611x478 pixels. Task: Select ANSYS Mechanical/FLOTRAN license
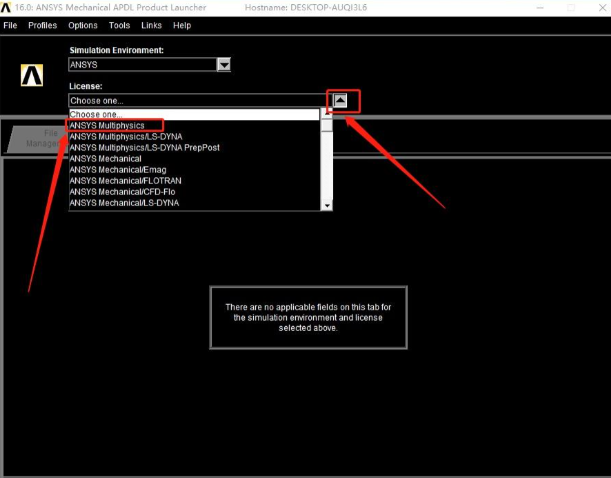[x=194, y=181]
